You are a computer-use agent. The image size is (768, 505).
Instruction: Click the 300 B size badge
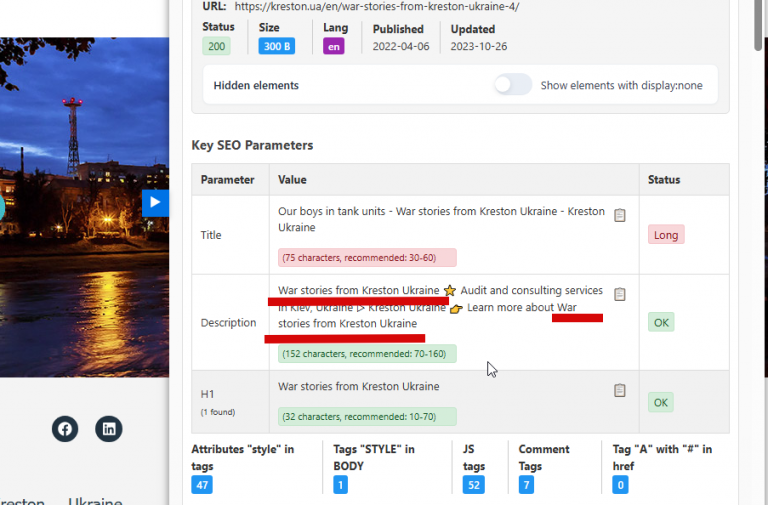pos(277,47)
